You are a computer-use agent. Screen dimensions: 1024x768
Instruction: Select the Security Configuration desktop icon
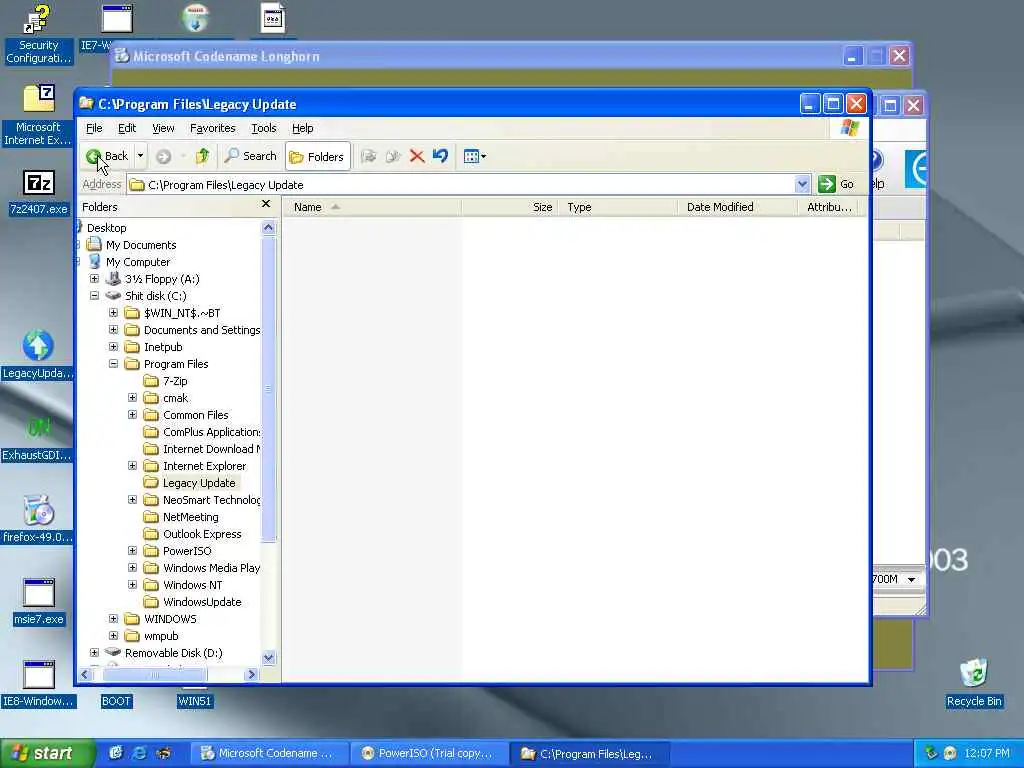[39, 34]
